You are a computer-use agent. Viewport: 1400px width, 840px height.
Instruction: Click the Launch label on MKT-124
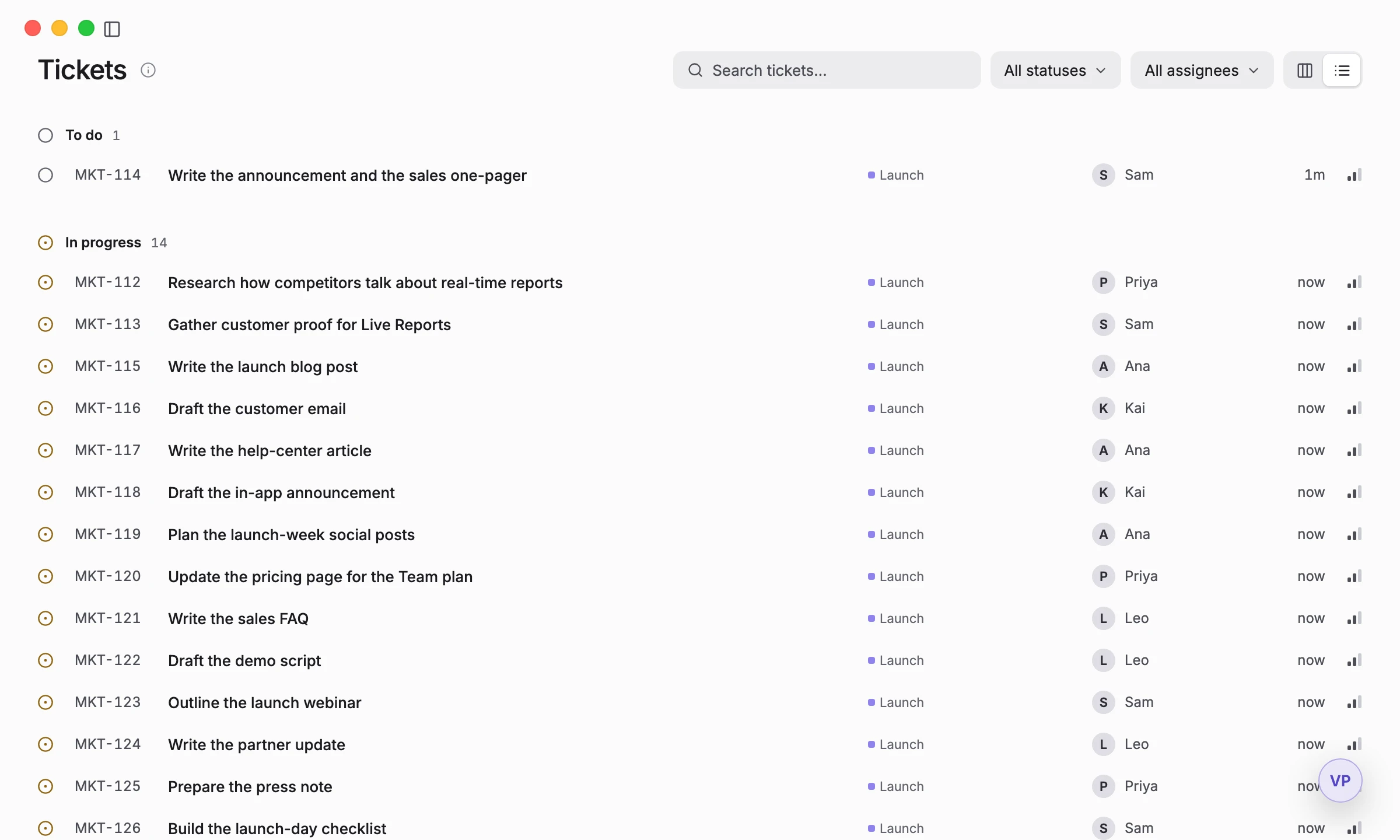click(x=896, y=744)
